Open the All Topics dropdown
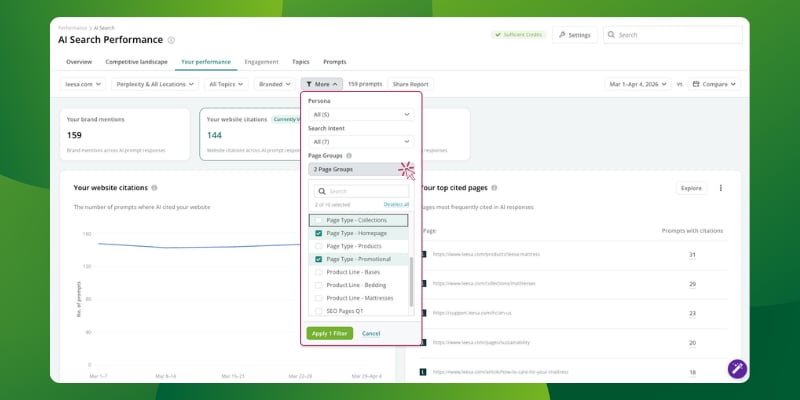This screenshot has width=800, height=400. 227,84
